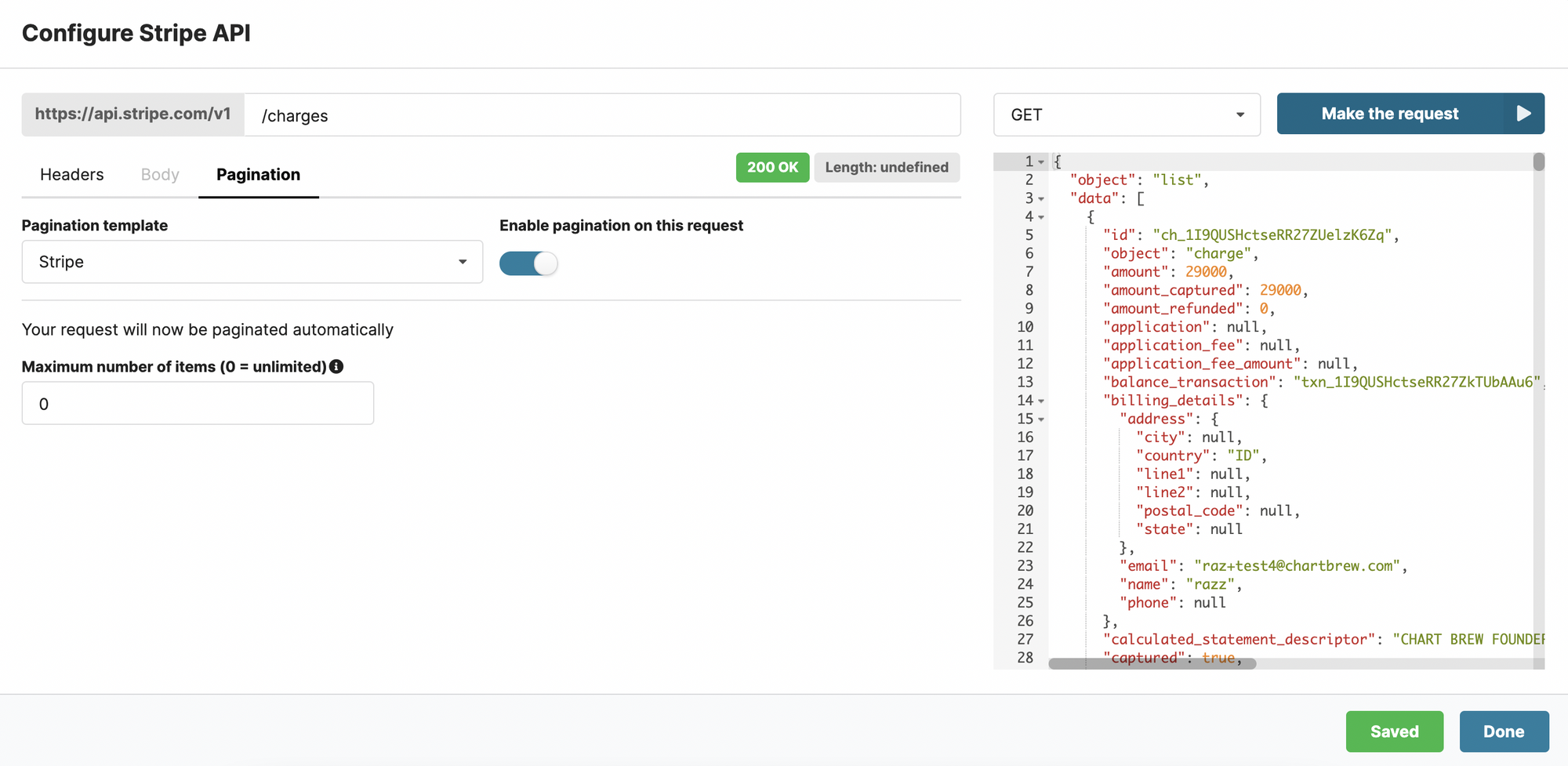This screenshot has height=766, width=1568.
Task: Click the maximum number of items field
Action: point(198,404)
